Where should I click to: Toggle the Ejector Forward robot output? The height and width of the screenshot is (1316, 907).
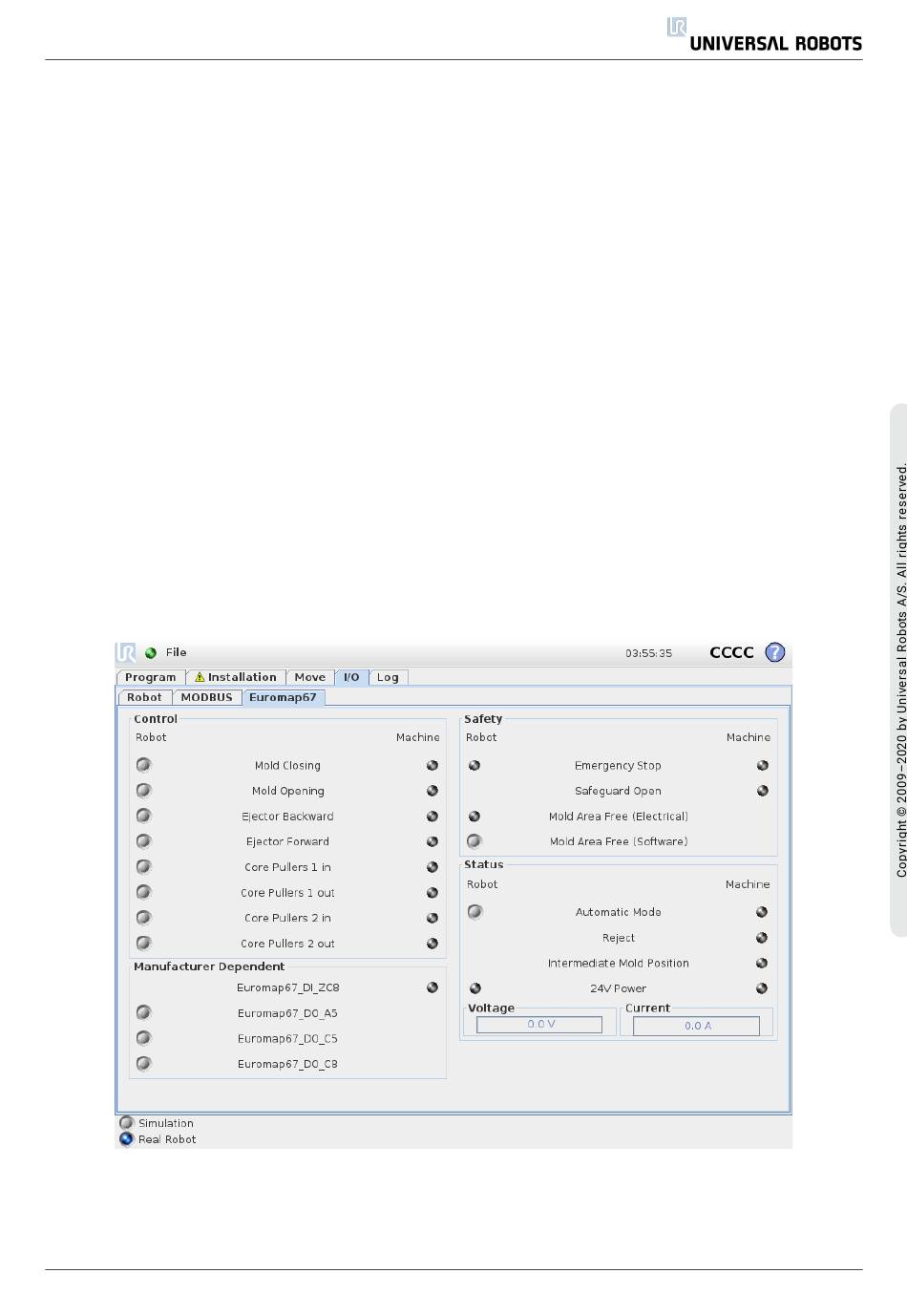coord(144,841)
